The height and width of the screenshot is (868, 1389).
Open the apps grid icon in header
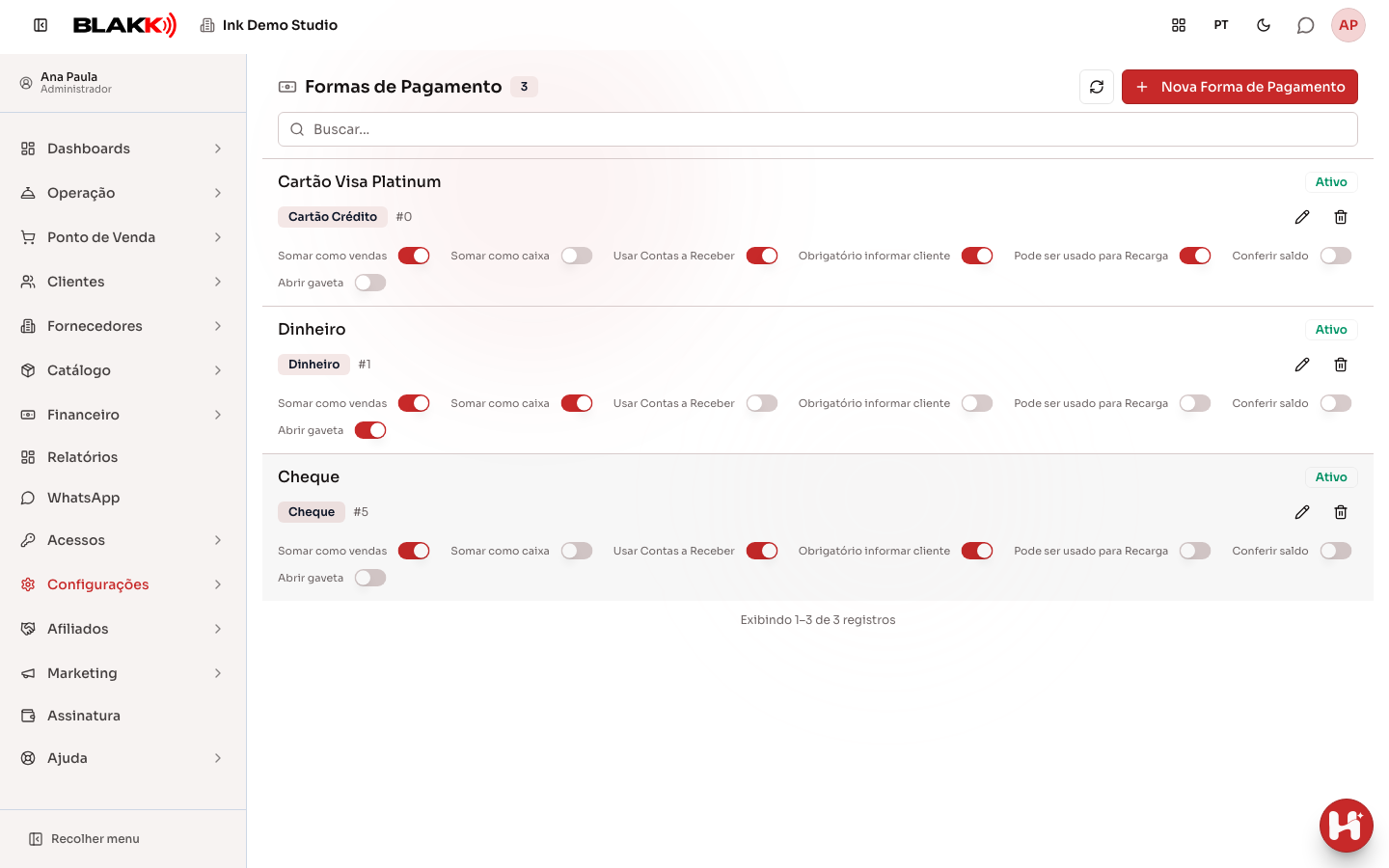1179,25
